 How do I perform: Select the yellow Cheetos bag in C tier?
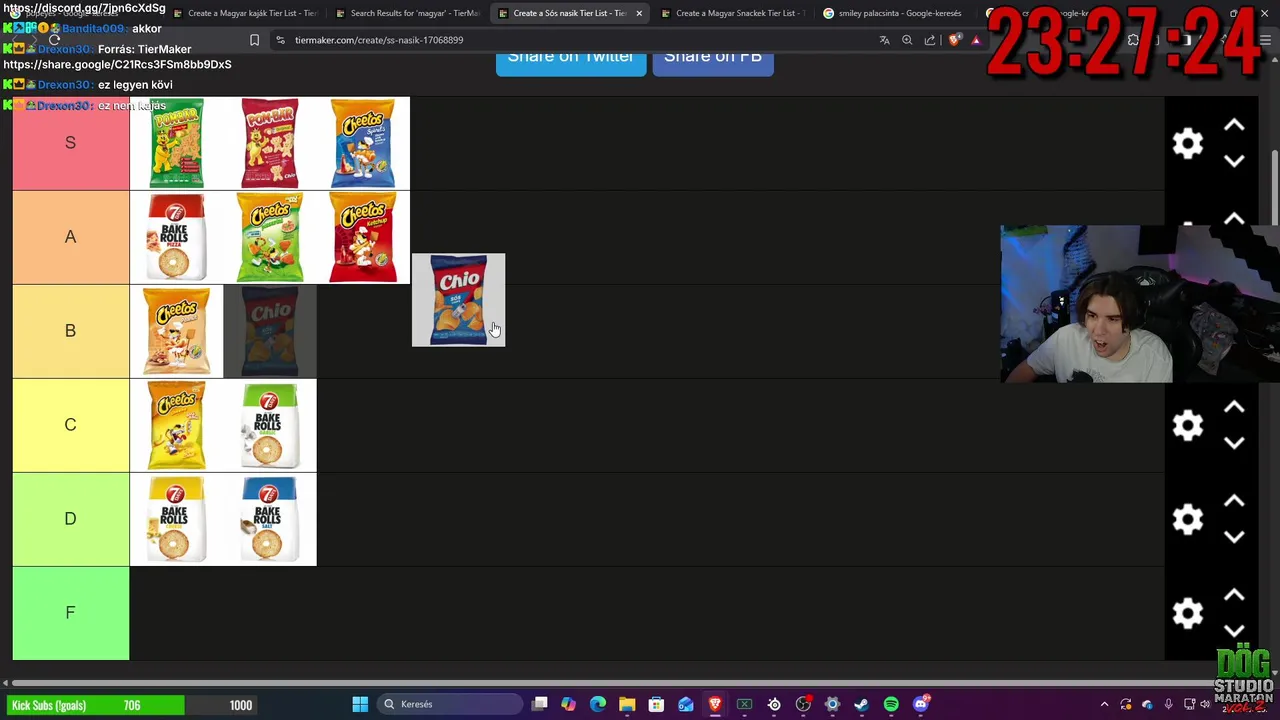[x=176, y=425]
